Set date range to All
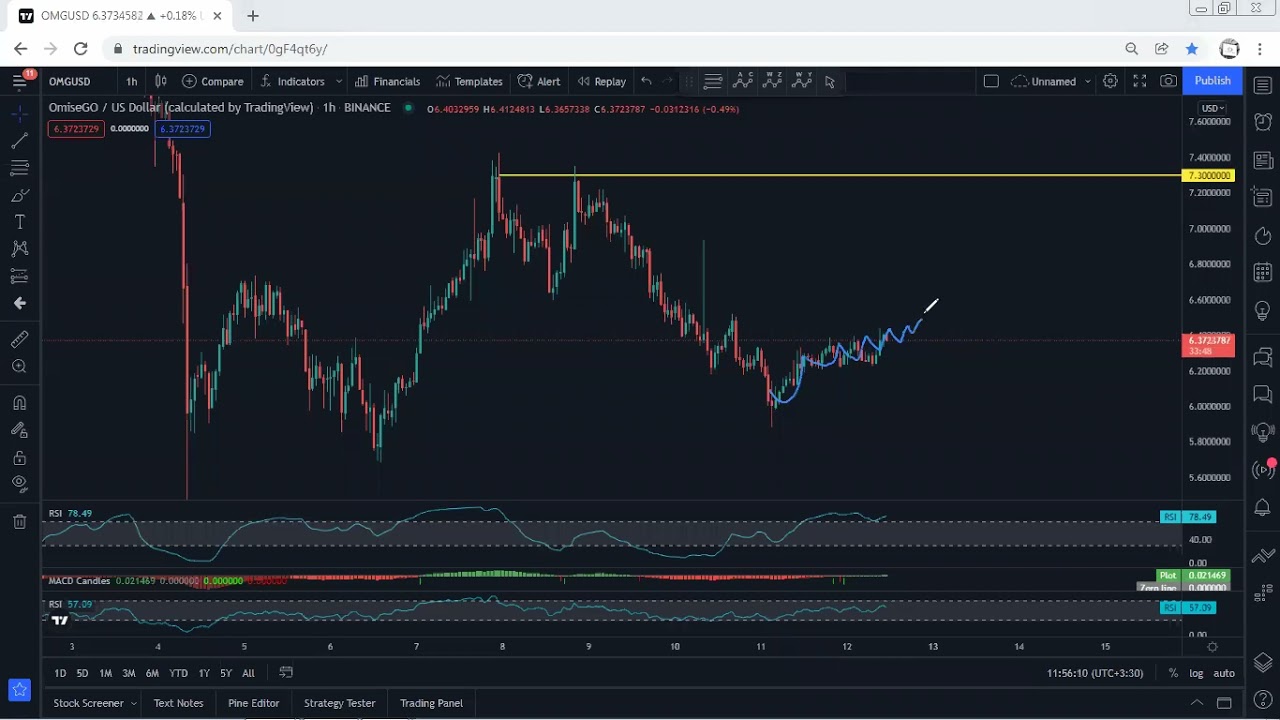 (x=248, y=673)
